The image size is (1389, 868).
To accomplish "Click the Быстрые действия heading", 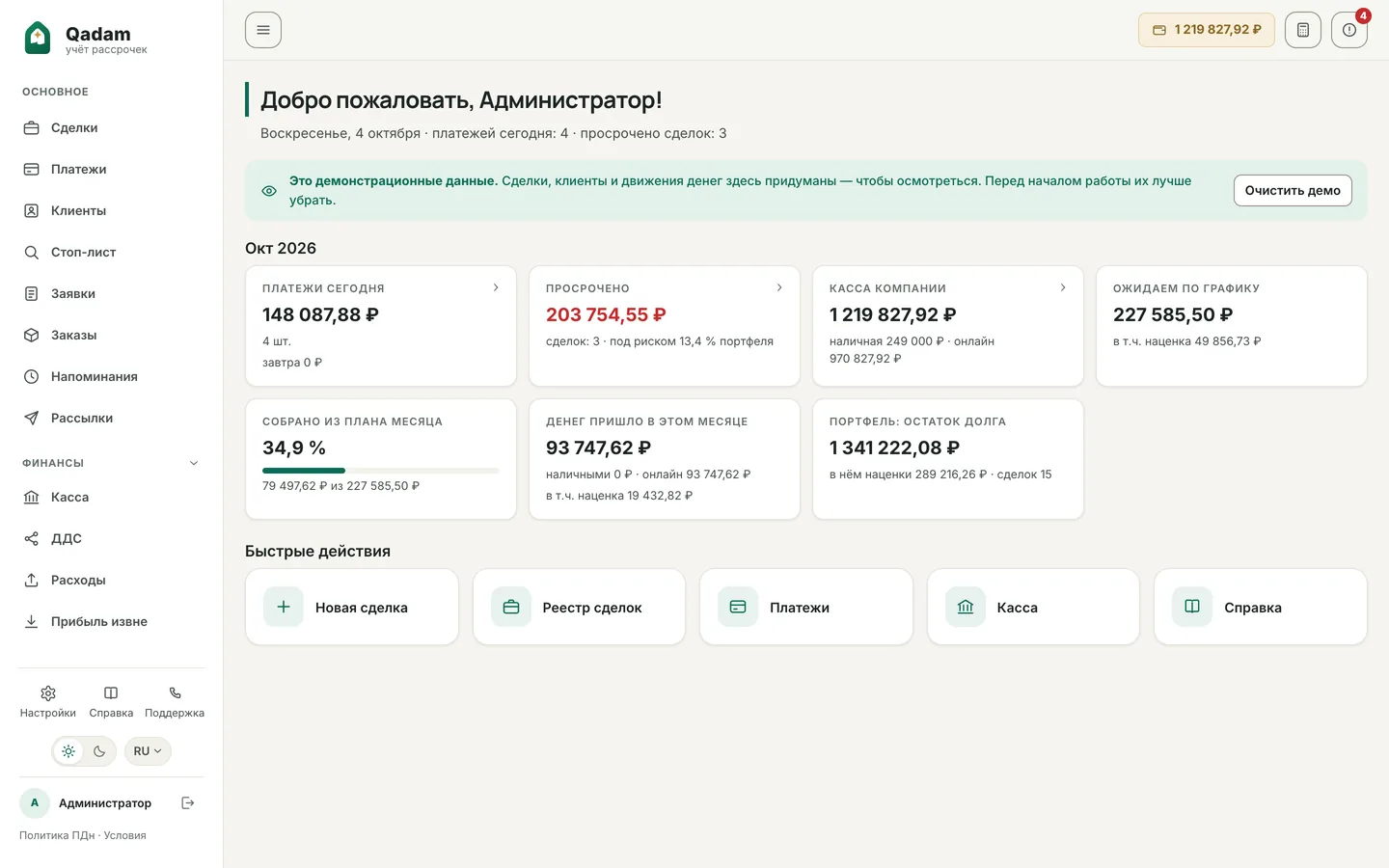I will pos(317,552).
